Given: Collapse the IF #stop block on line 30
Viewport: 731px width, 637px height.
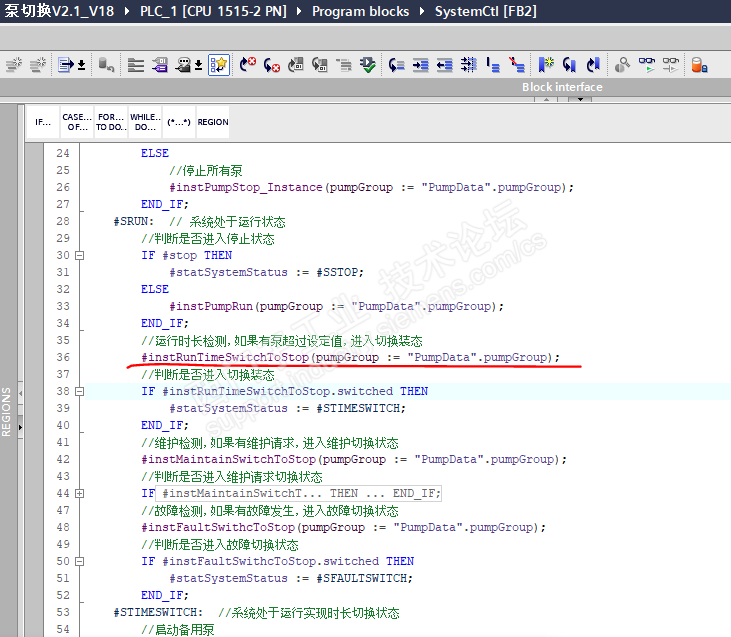Looking at the screenshot, I should tap(80, 256).
